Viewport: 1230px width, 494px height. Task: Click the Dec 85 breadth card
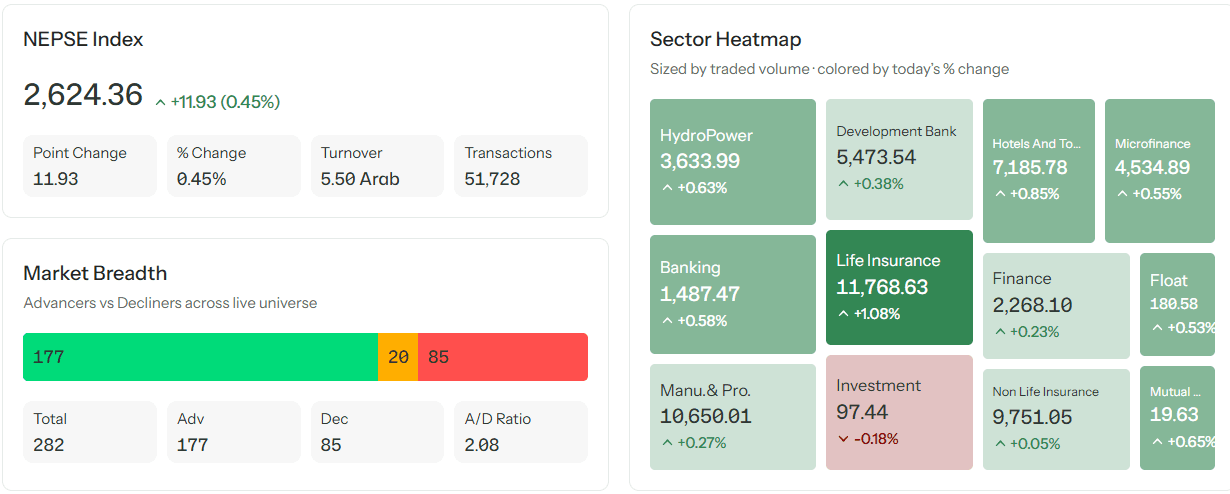coord(378,432)
